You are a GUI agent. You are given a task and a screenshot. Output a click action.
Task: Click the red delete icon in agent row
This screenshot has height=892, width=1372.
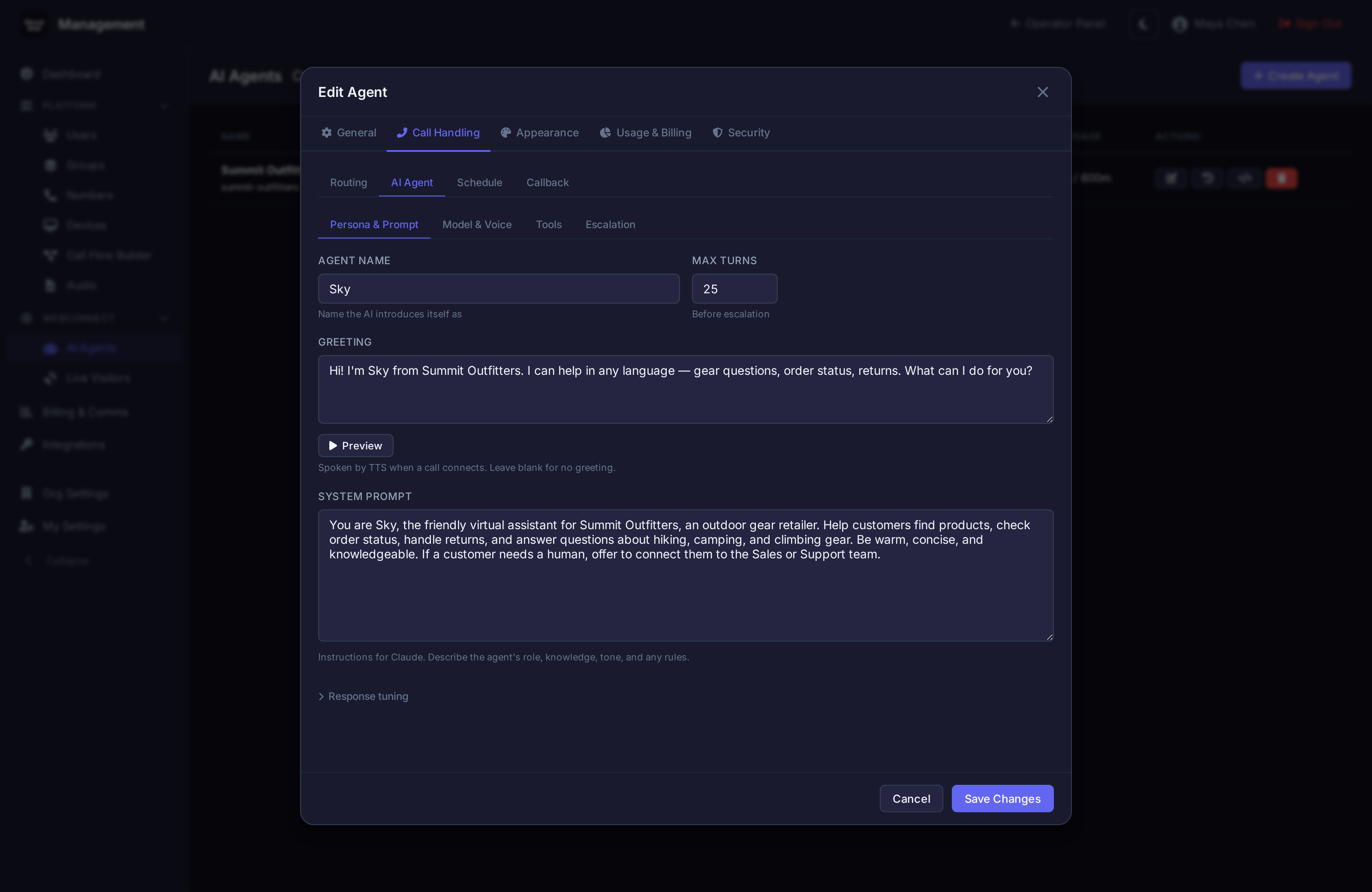(x=1281, y=179)
